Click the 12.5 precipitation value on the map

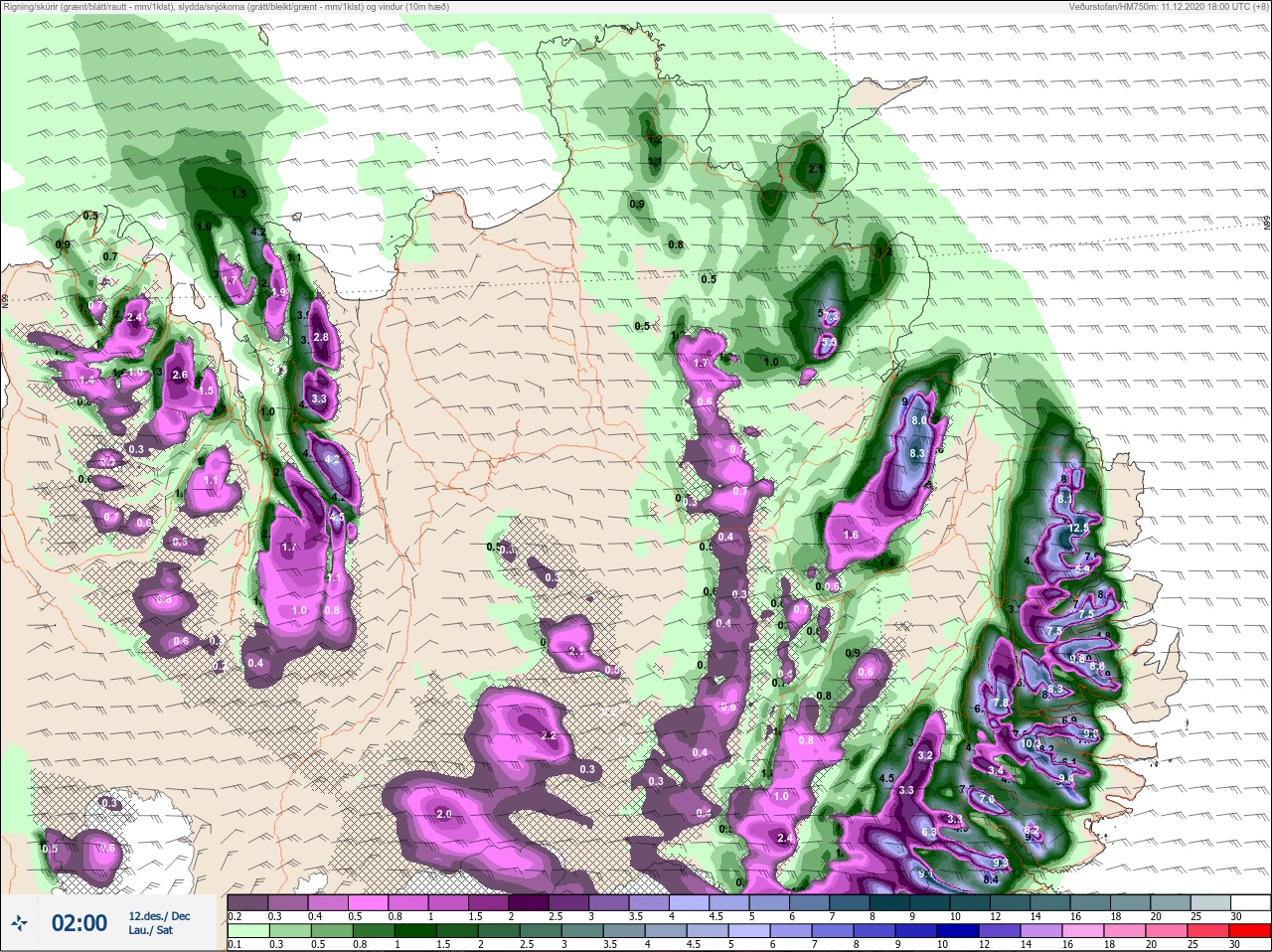click(1080, 527)
